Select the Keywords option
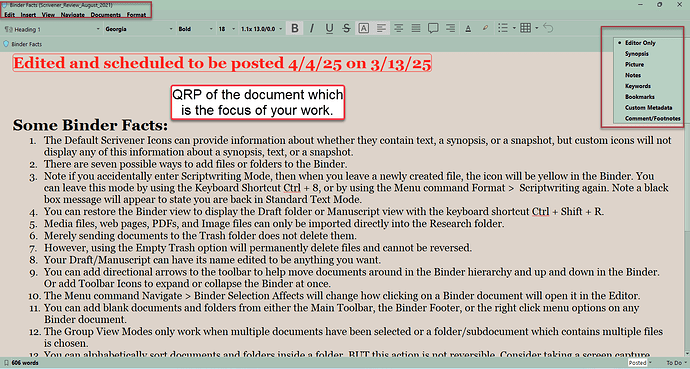Viewport: 690px width, 369px height. 638,86
